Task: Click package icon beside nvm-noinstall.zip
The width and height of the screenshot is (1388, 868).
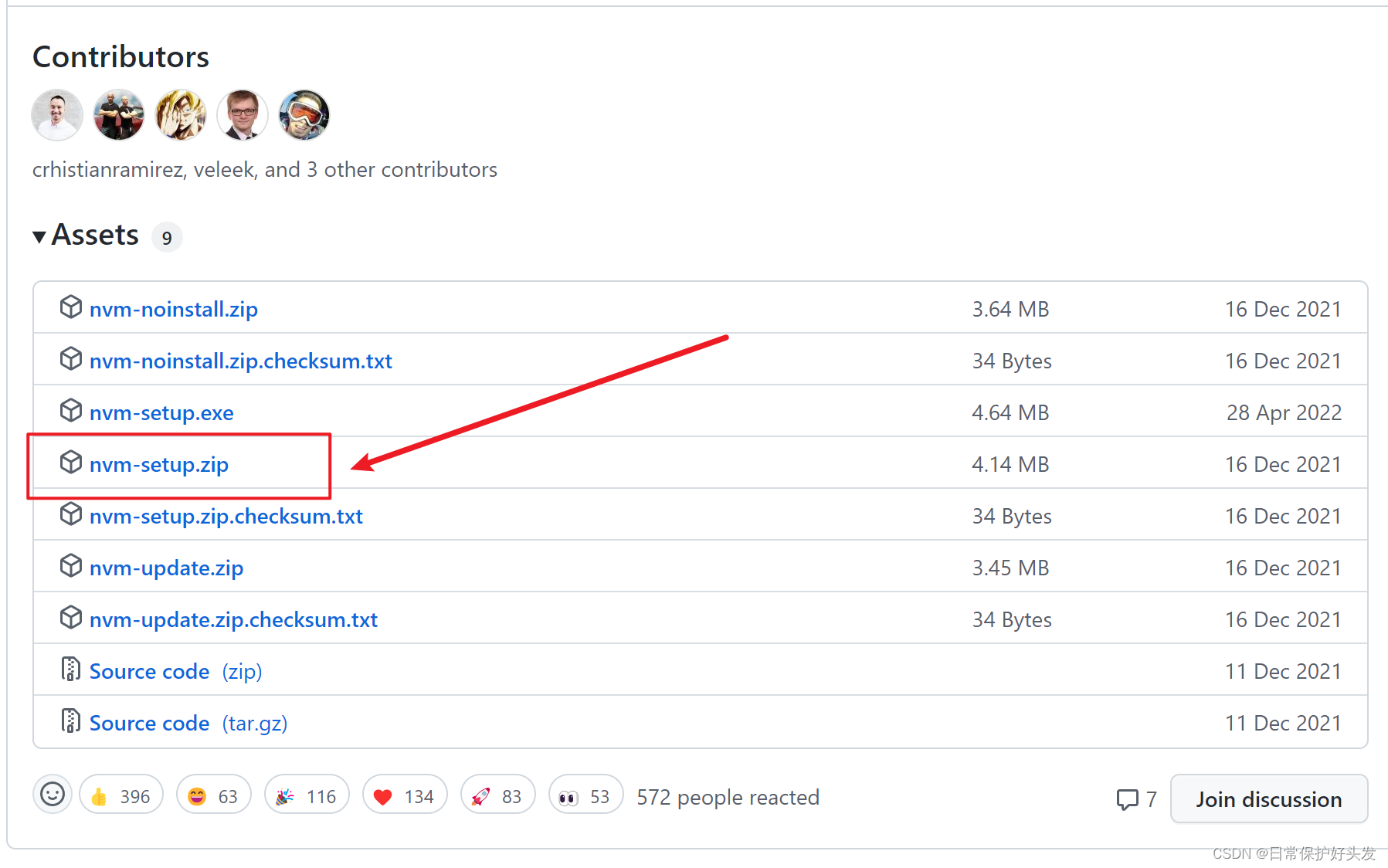Action: point(71,307)
